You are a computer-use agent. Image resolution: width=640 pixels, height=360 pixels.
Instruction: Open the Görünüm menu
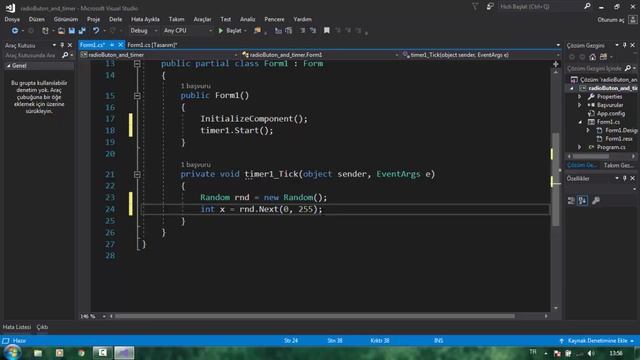pyautogui.click(x=66, y=19)
